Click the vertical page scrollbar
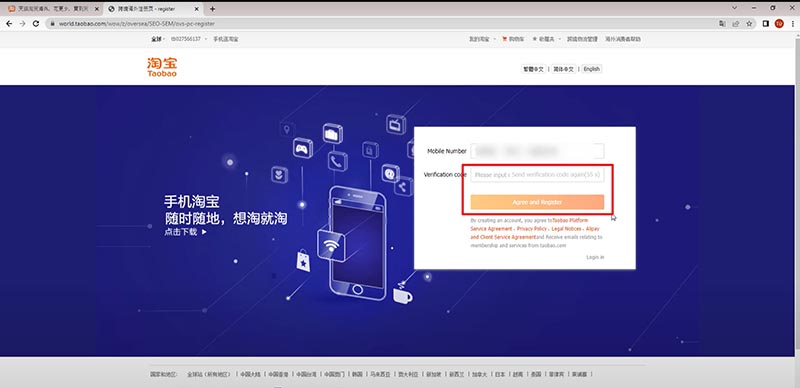 pyautogui.click(x=796, y=194)
